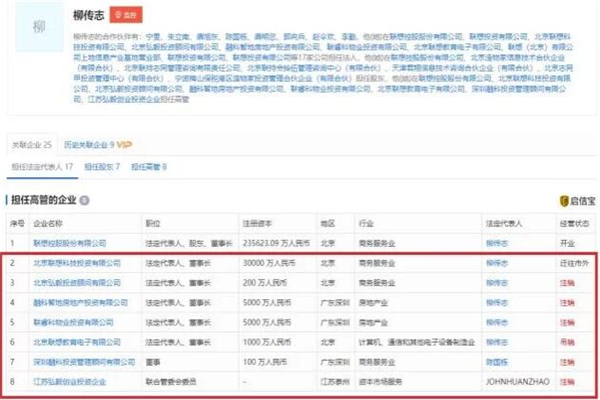The height and width of the screenshot is (400, 600).
Task: Open partner link 李勤 in the description
Action: 349,37
